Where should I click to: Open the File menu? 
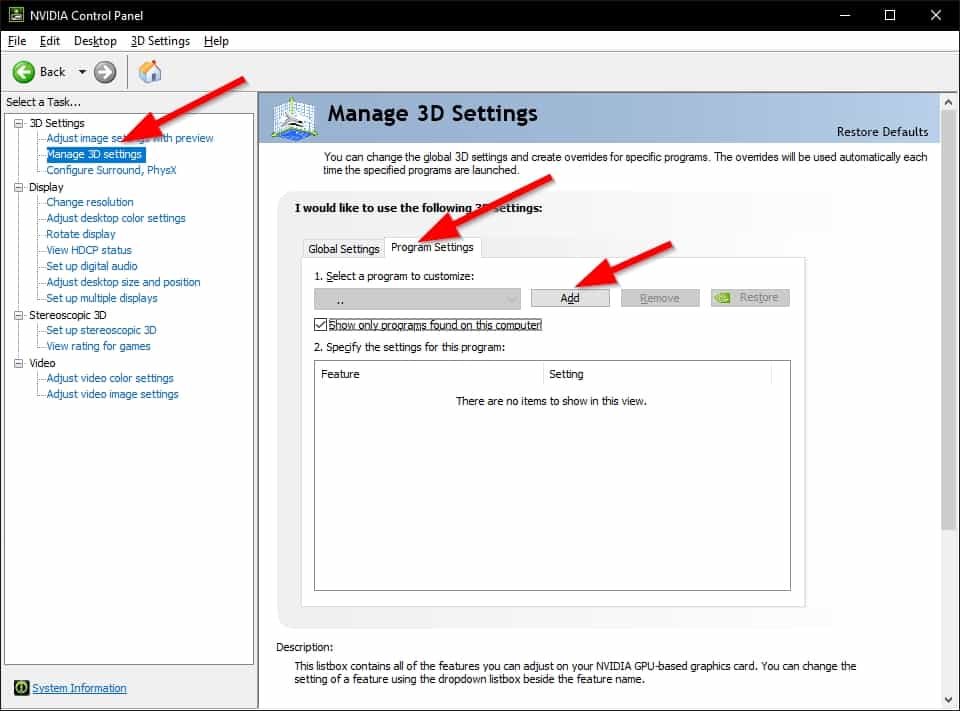(x=17, y=41)
